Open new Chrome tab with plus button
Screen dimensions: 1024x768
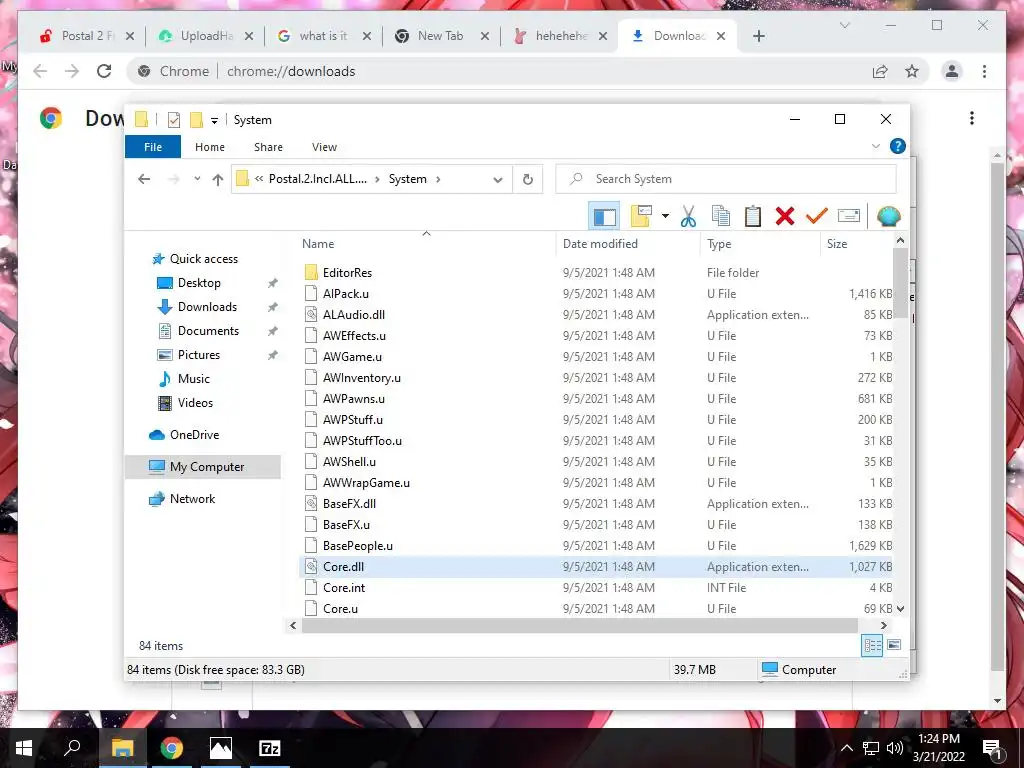(758, 36)
